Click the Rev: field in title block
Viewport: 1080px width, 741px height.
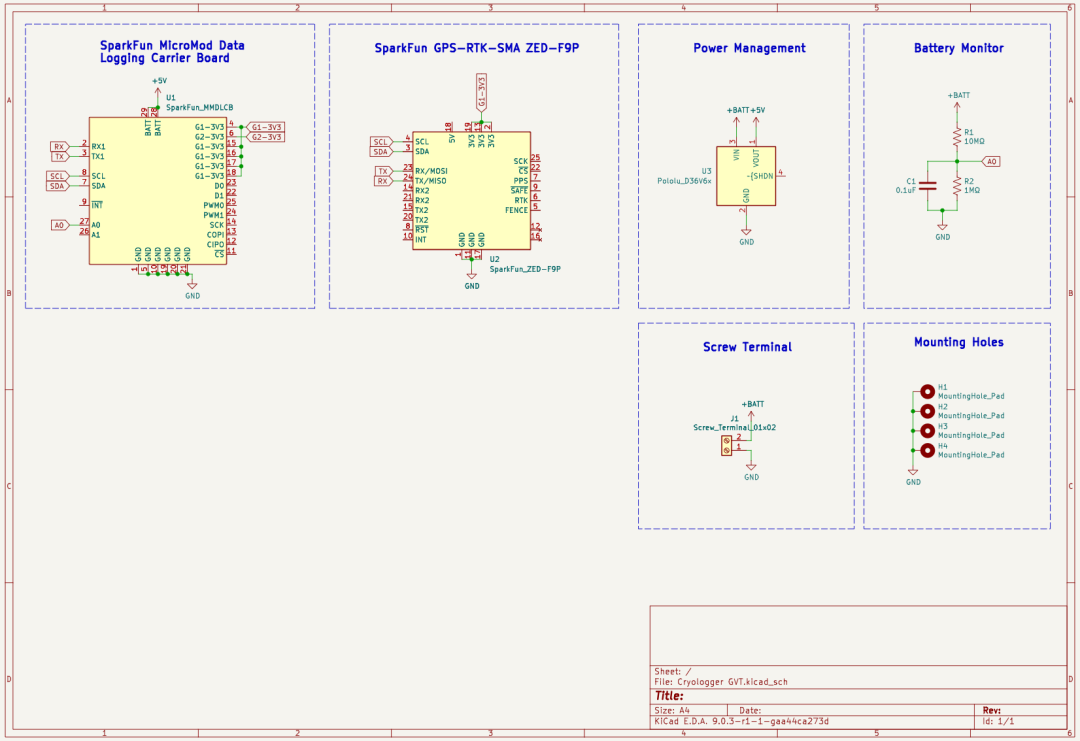991,710
